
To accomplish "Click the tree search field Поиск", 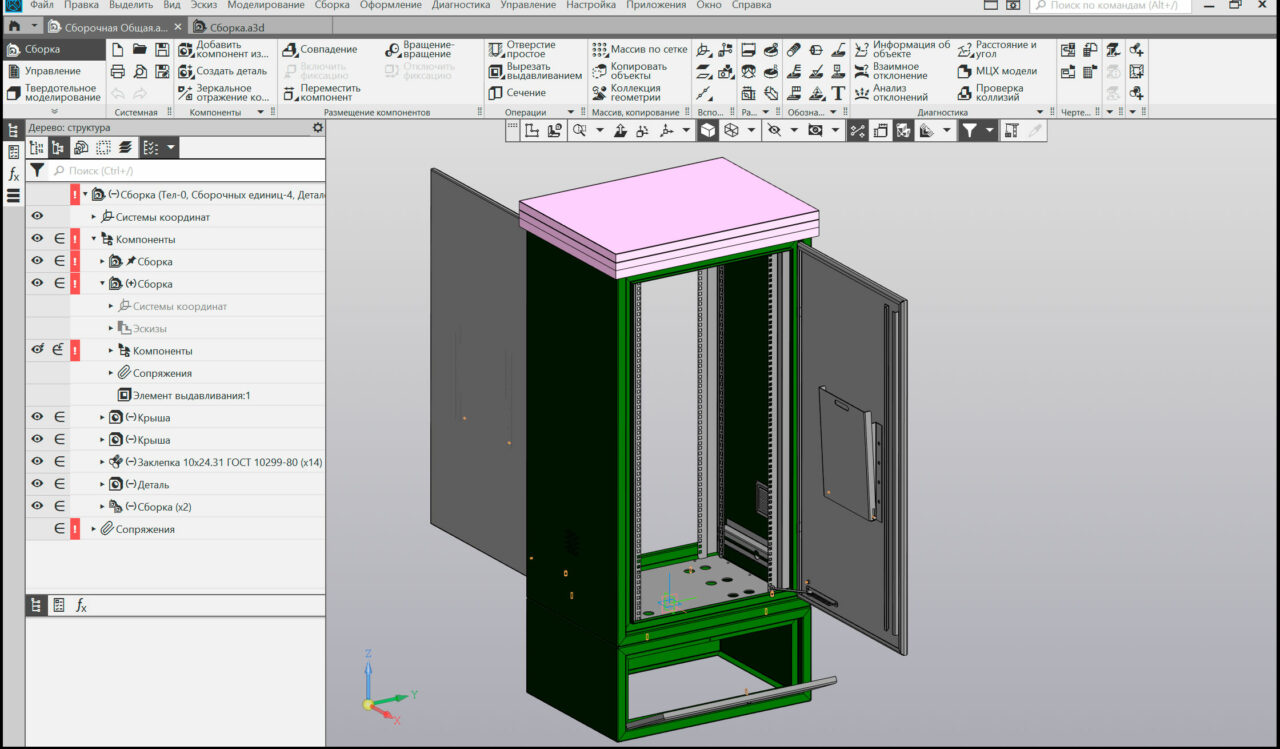I will click(x=187, y=171).
